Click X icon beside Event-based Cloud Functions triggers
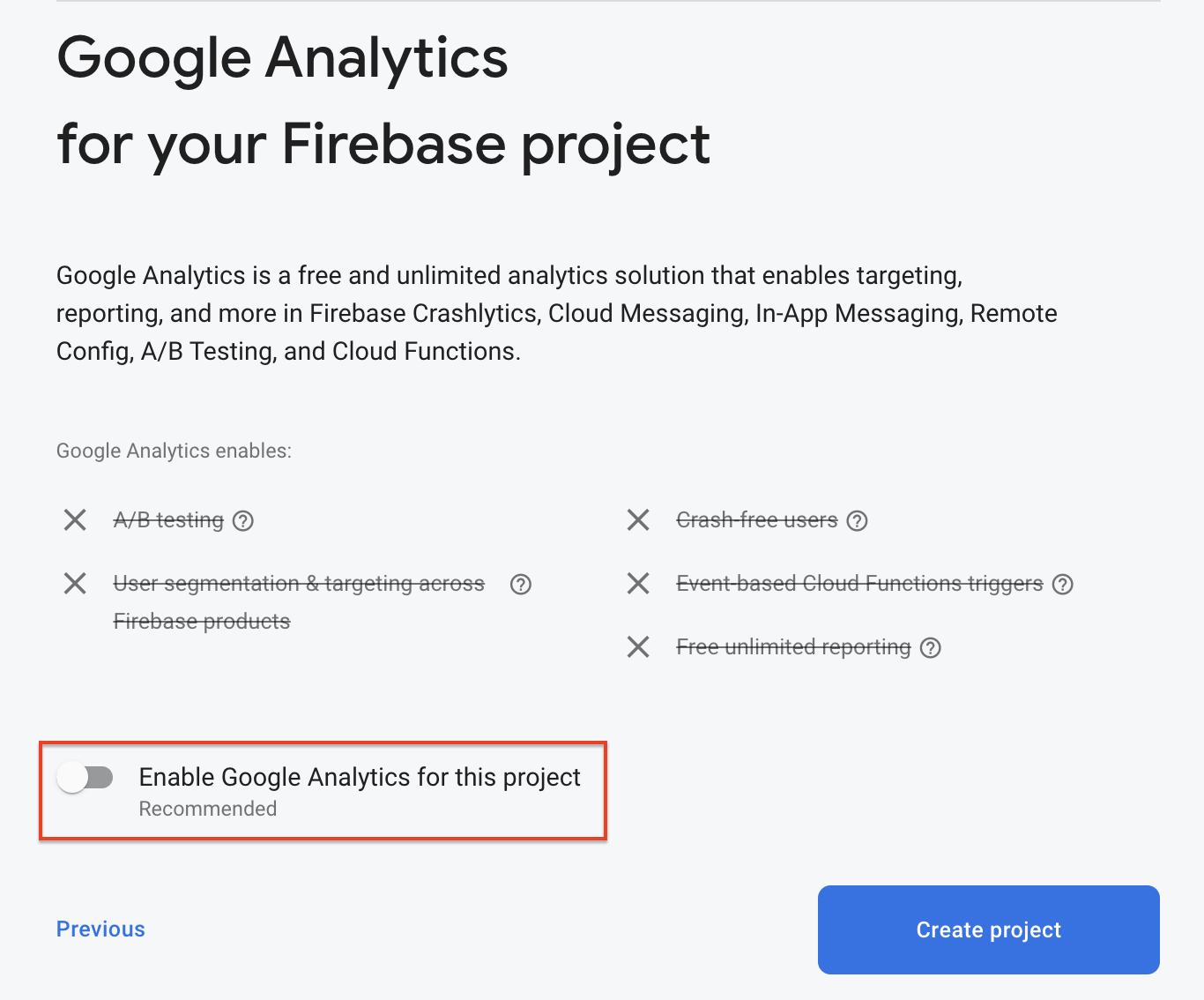This screenshot has height=1000, width=1204. [638, 584]
